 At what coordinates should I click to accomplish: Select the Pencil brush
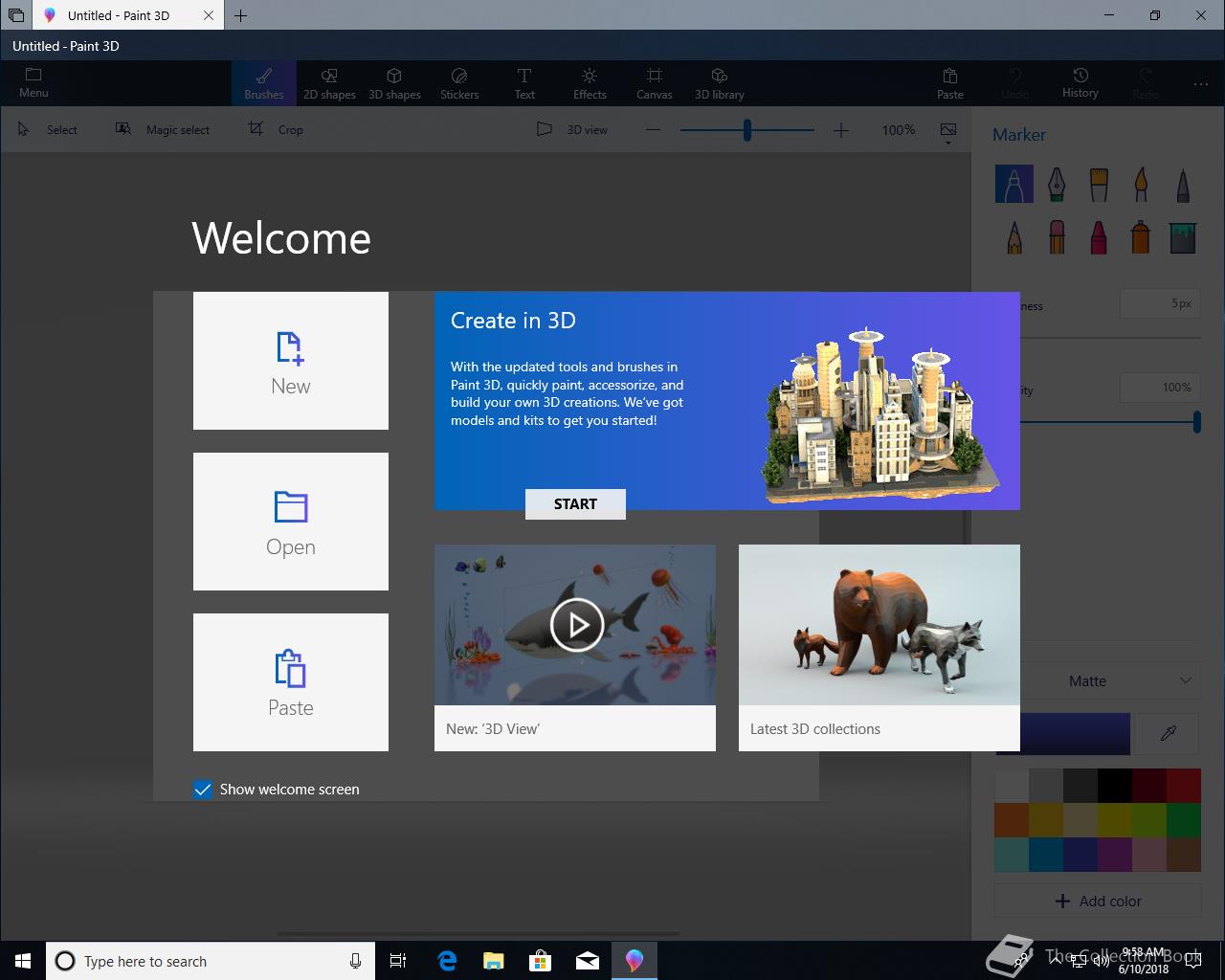pos(1014,236)
